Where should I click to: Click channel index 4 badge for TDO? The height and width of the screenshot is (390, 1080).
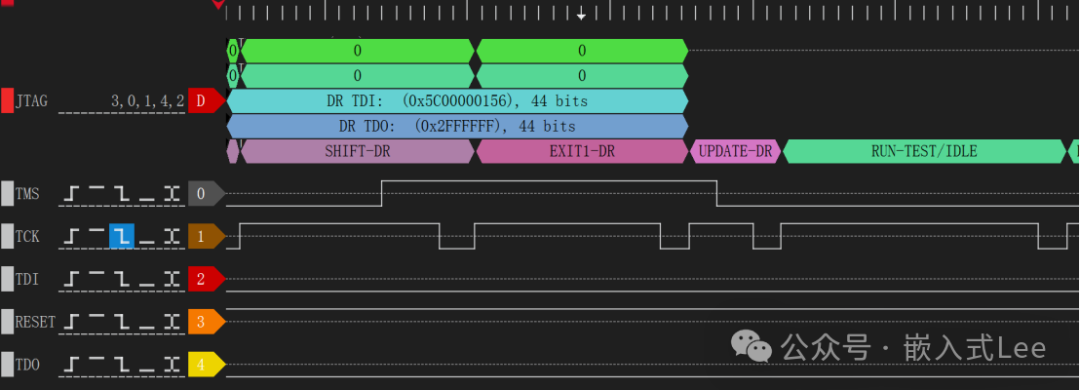(206, 365)
